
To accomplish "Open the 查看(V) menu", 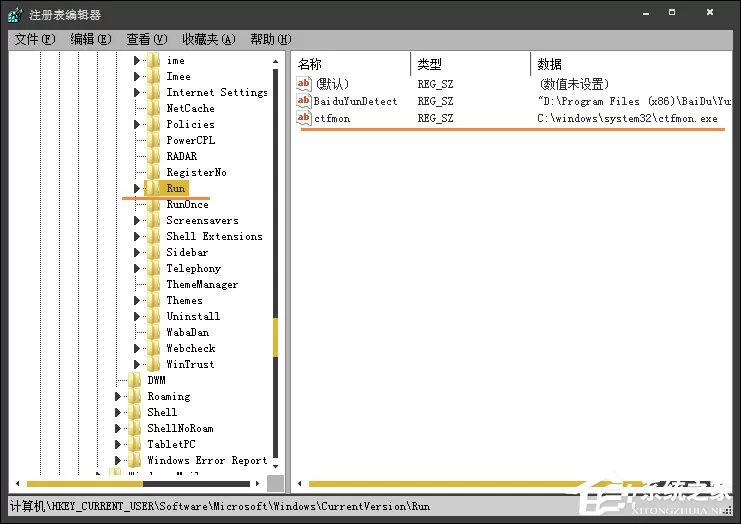I will 146,39.
